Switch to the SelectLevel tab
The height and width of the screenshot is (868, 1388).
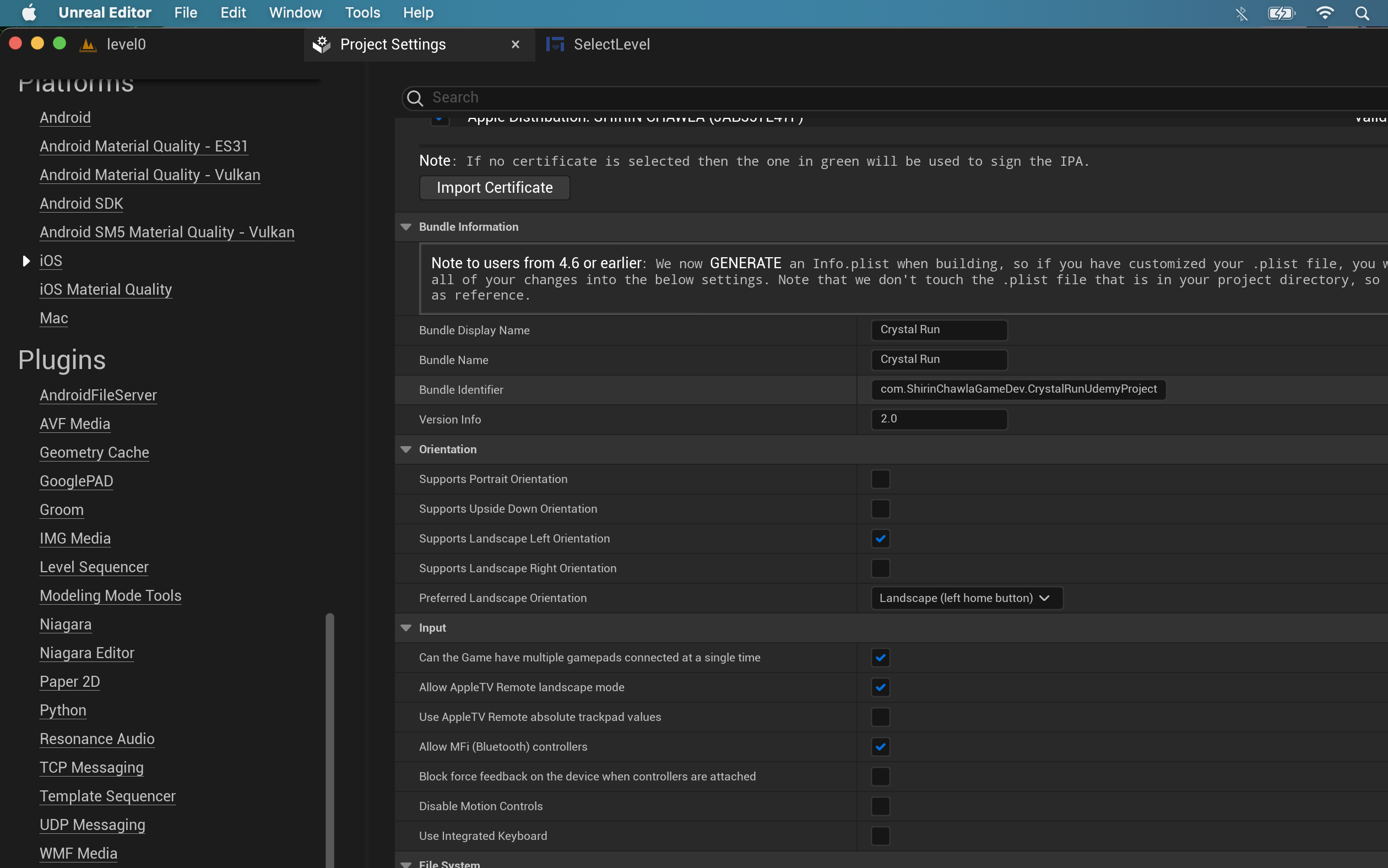tap(611, 44)
